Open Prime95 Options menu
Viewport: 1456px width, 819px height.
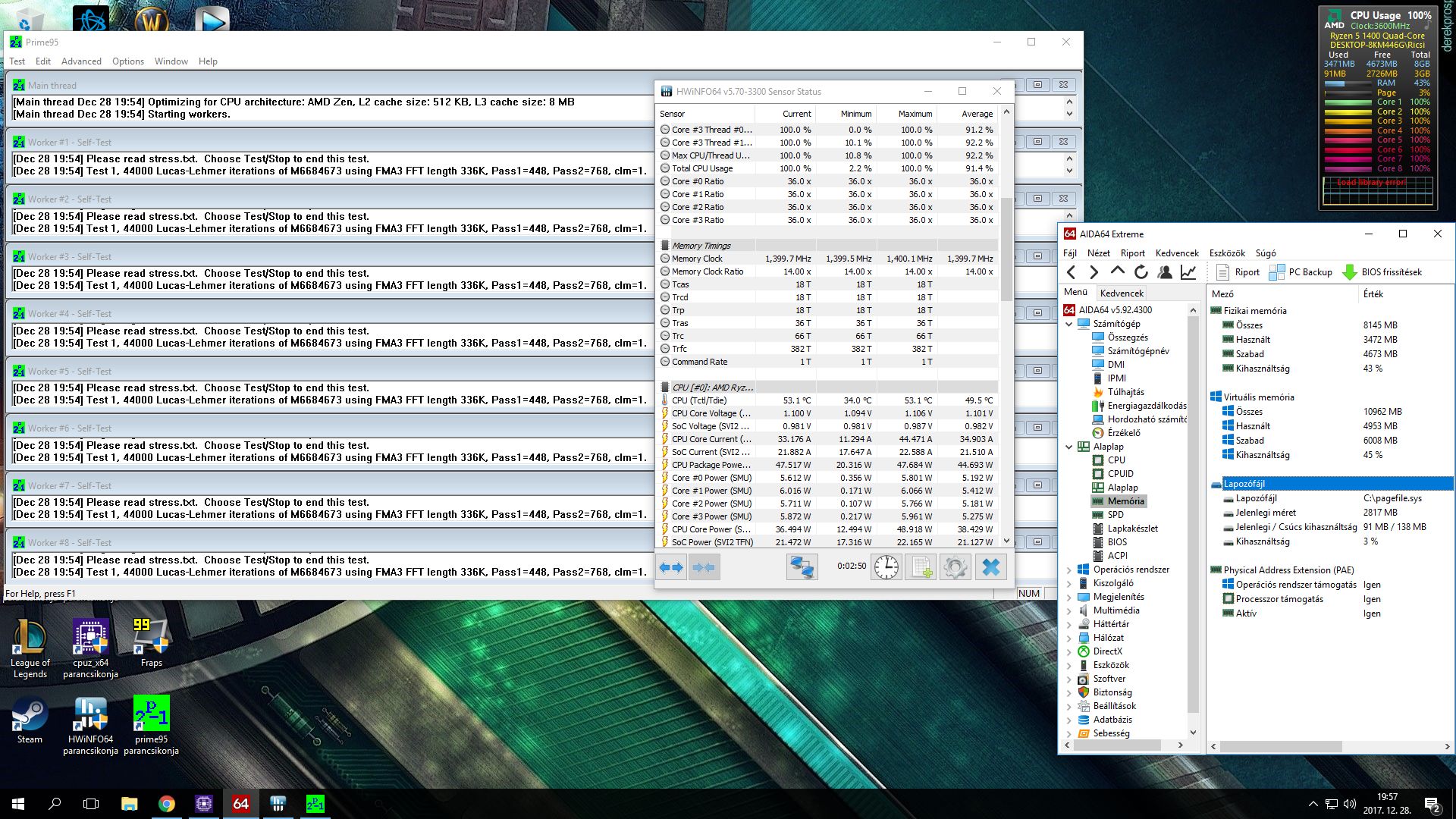[128, 61]
